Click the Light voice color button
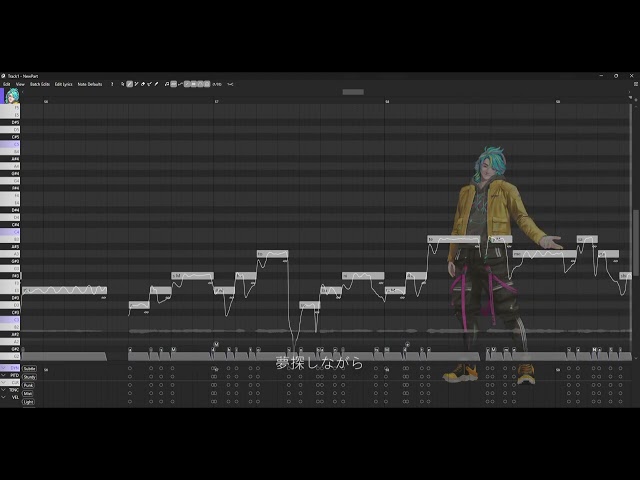This screenshot has width=640, height=480. (x=28, y=402)
